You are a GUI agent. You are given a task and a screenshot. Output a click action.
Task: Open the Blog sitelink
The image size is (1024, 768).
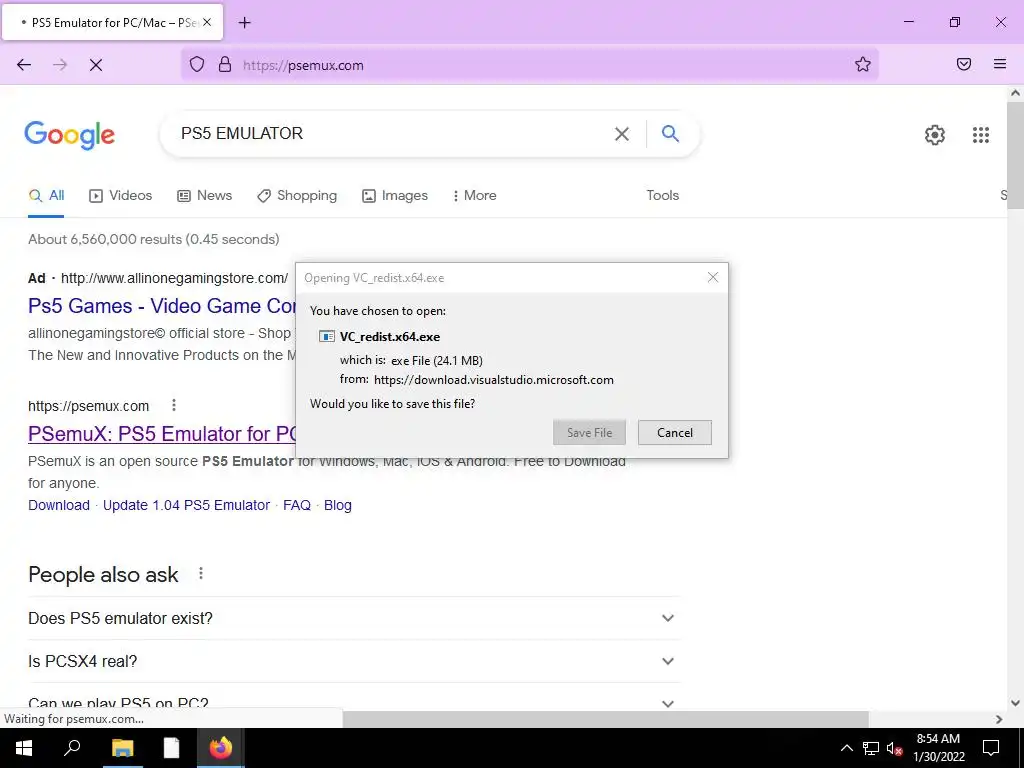338,505
